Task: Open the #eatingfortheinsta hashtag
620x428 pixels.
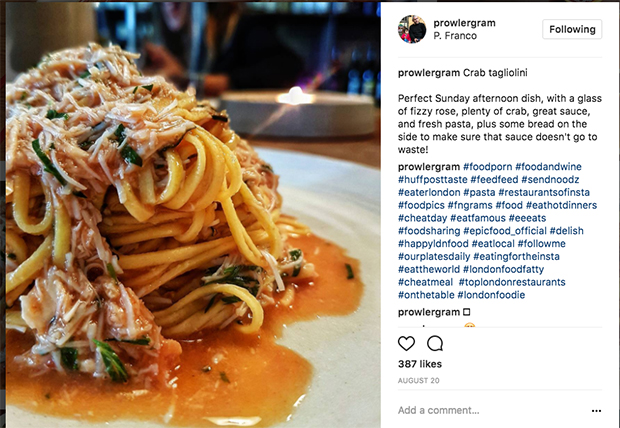Action: pyautogui.click(x=516, y=256)
